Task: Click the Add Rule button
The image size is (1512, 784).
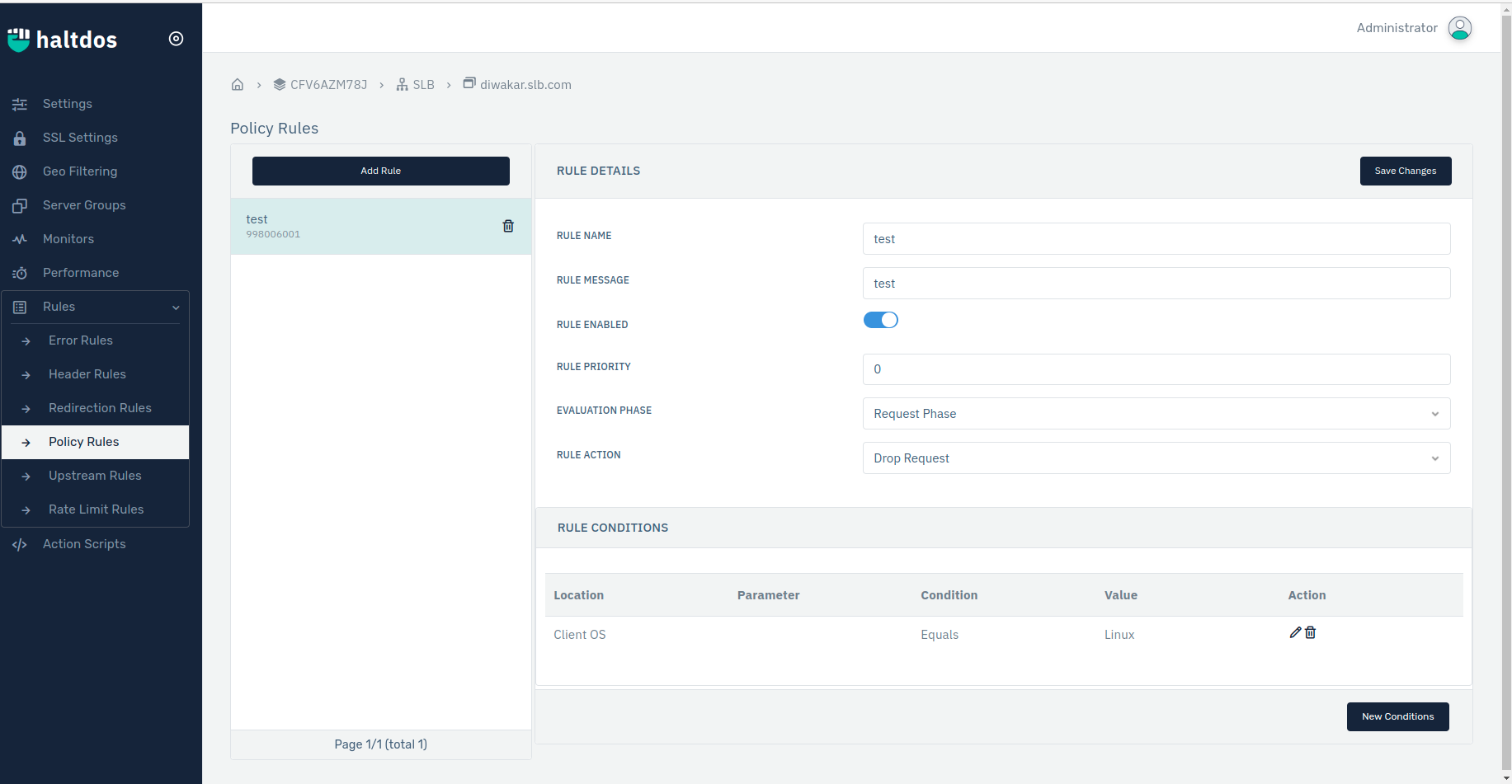Action: [381, 171]
